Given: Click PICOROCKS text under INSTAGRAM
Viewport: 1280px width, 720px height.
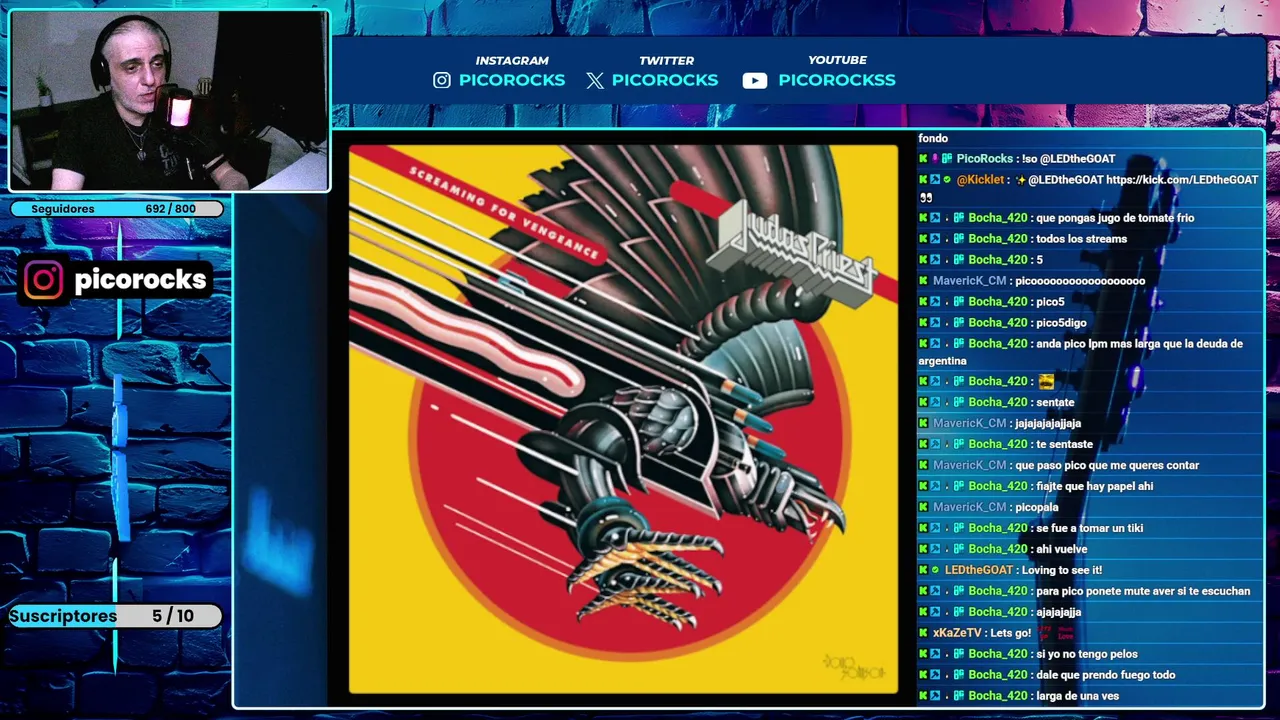Looking at the screenshot, I should (x=512, y=80).
